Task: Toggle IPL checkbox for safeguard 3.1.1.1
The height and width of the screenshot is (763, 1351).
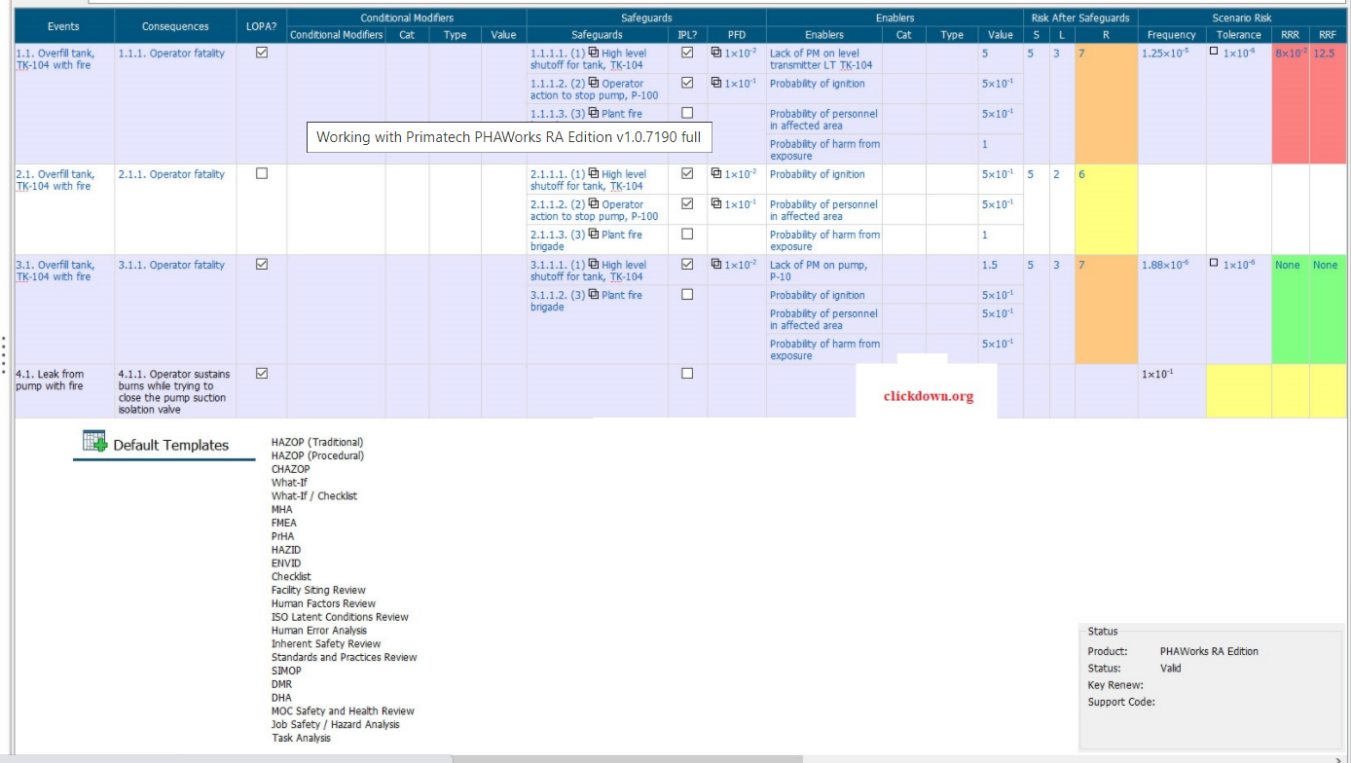Action: point(687,264)
